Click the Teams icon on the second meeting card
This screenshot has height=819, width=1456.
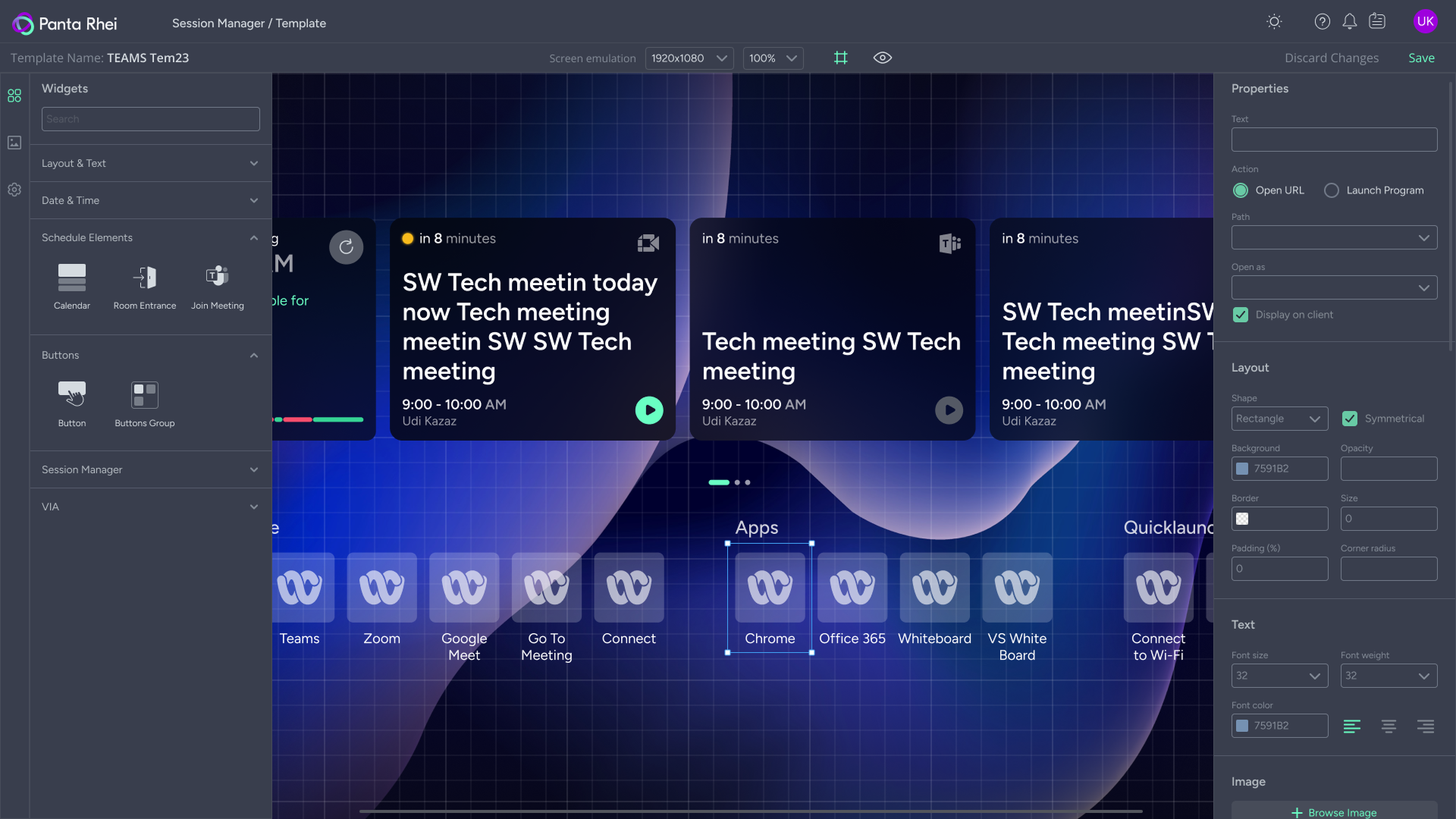(x=949, y=243)
